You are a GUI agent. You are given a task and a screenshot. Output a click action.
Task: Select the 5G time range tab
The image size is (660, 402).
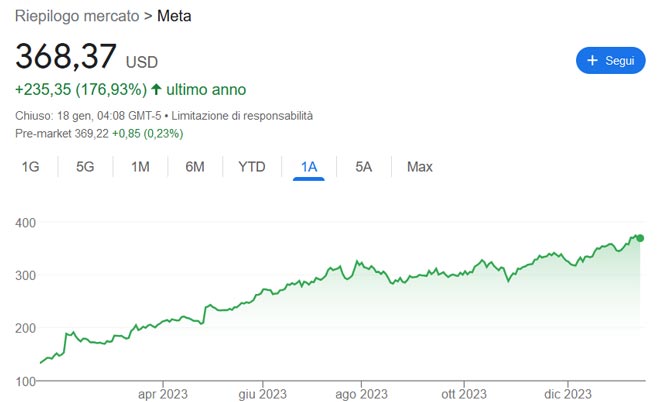(85, 167)
